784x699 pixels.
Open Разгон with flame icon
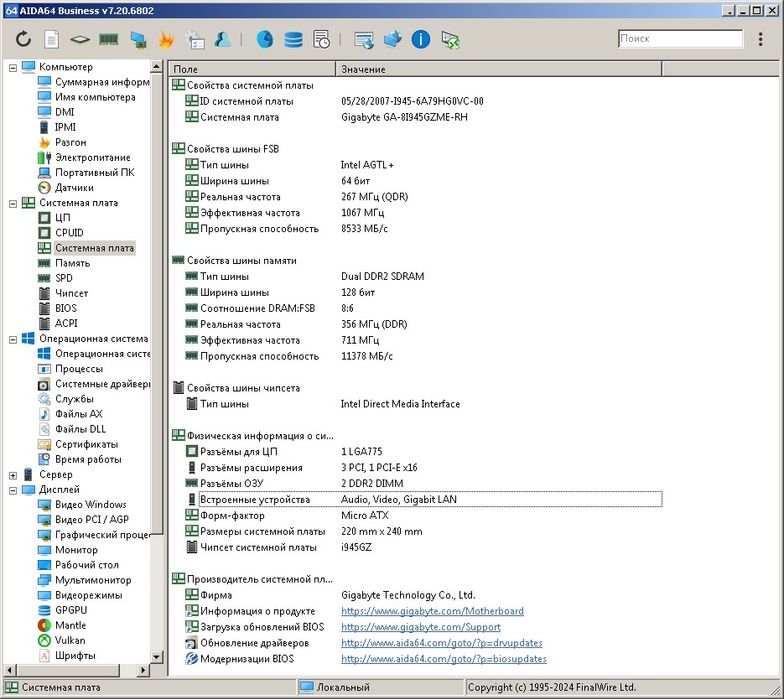[70, 142]
